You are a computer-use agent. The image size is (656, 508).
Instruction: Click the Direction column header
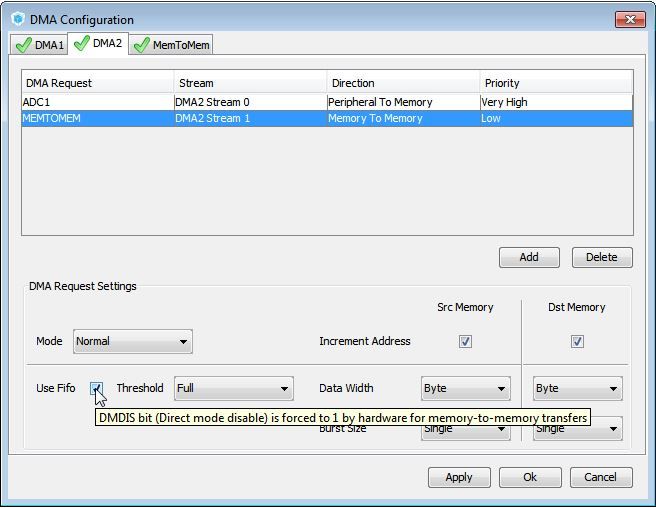pyautogui.click(x=403, y=83)
